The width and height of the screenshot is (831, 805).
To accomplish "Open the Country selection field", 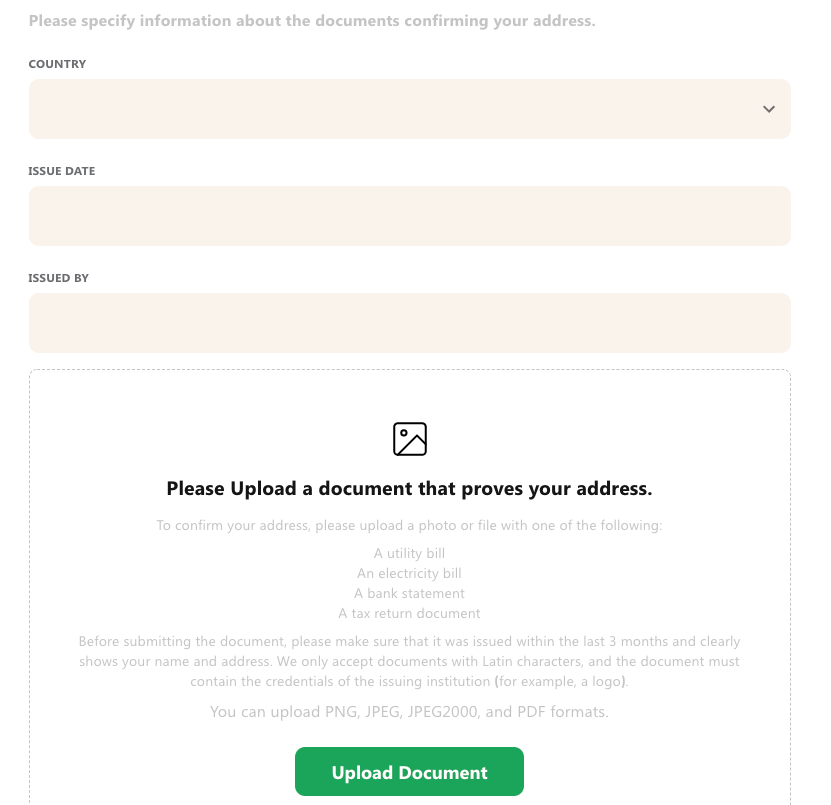I will pos(410,109).
